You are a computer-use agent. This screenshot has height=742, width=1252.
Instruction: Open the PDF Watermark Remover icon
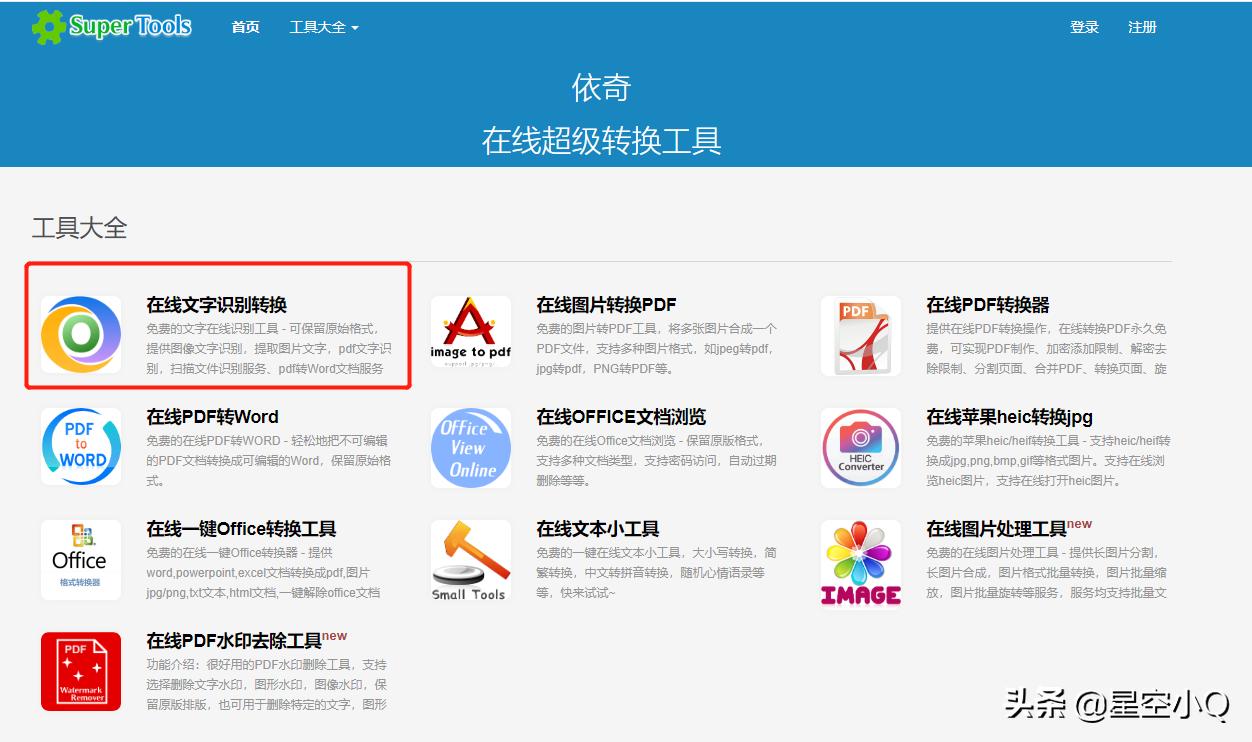[x=81, y=671]
